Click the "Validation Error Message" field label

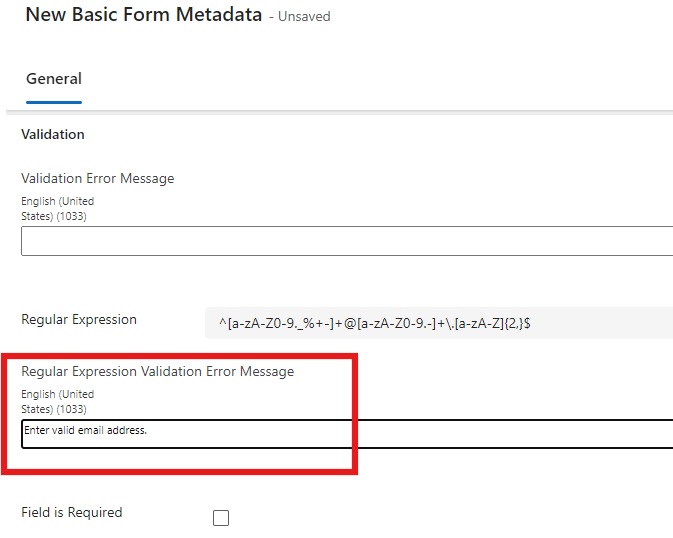coord(98,178)
